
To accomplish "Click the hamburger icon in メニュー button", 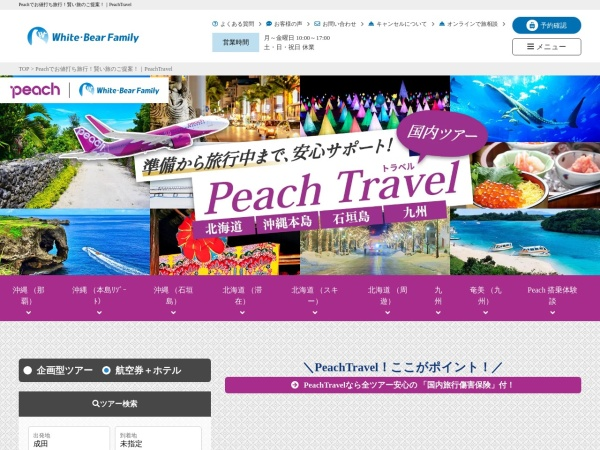I will point(530,46).
